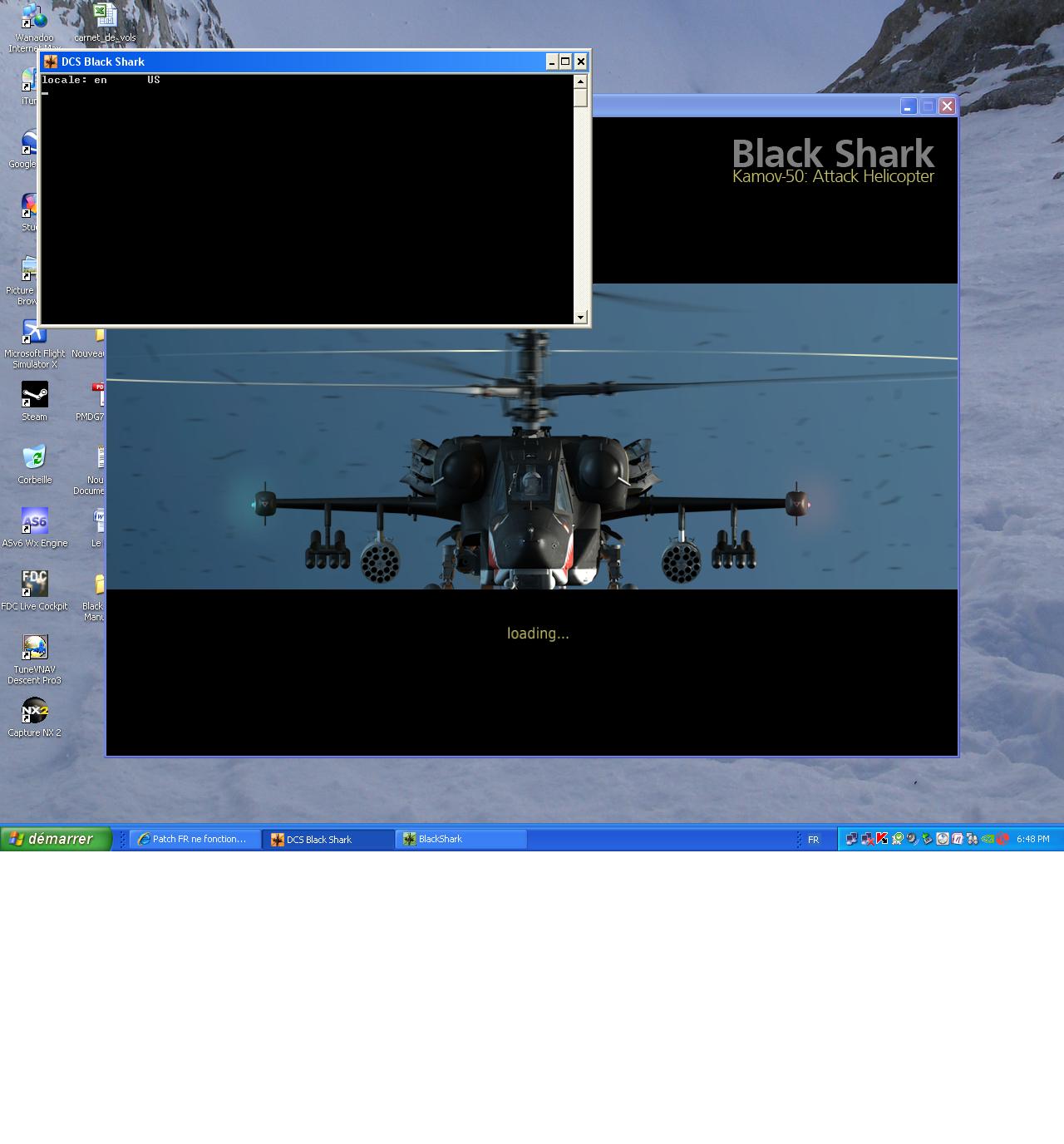This screenshot has height=1144, width=1064.
Task: Launch the Capture NX 2 shortcut
Action: (34, 717)
